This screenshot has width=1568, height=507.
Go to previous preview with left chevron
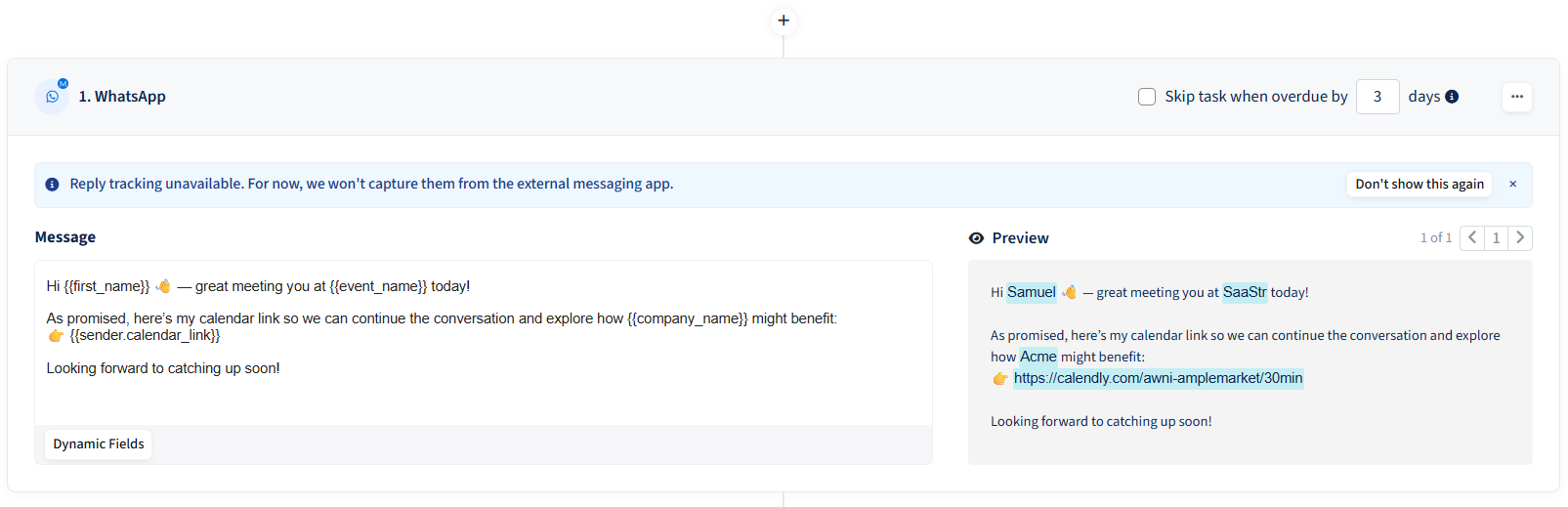point(1472,238)
